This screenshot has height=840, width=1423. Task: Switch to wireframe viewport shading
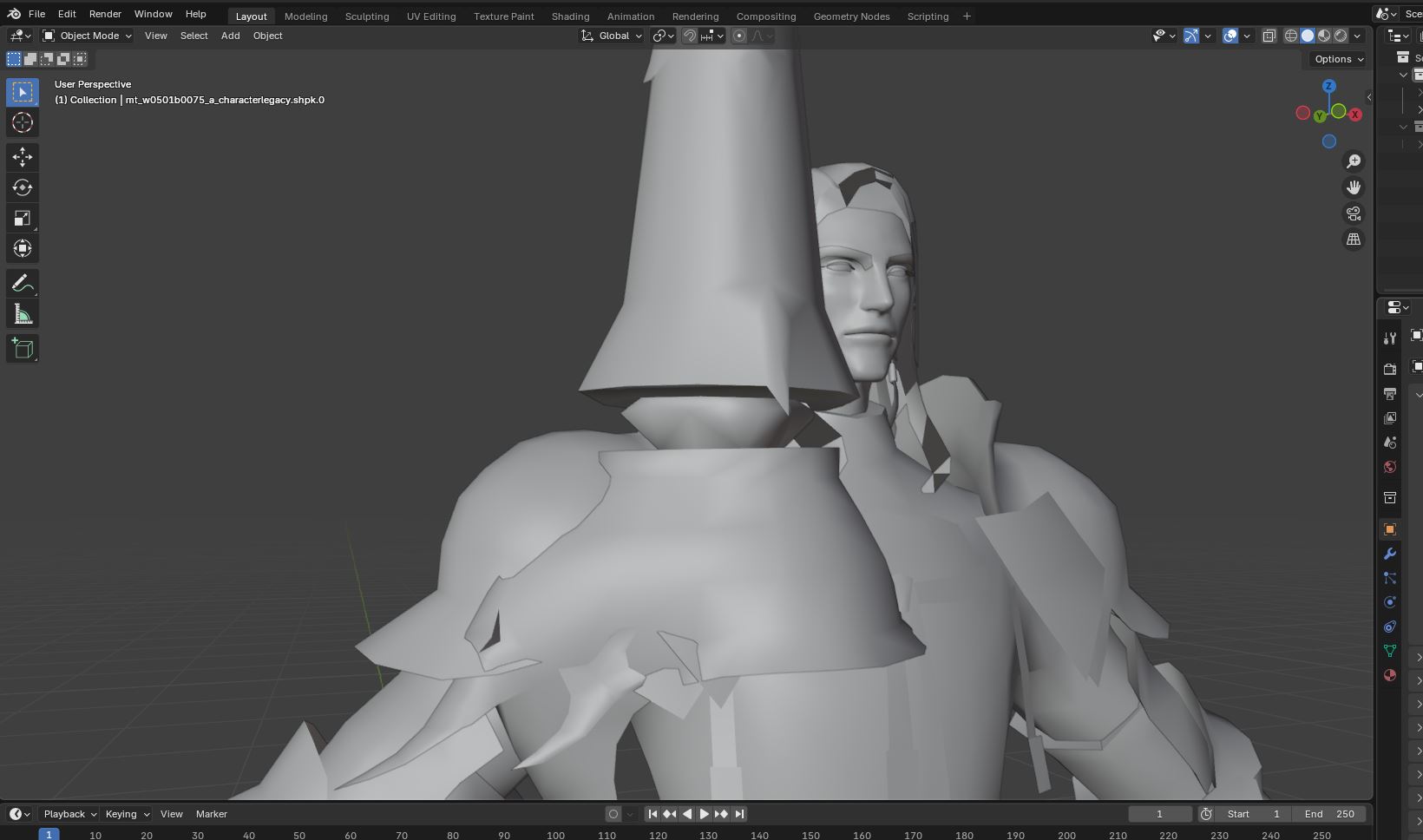click(x=1291, y=36)
